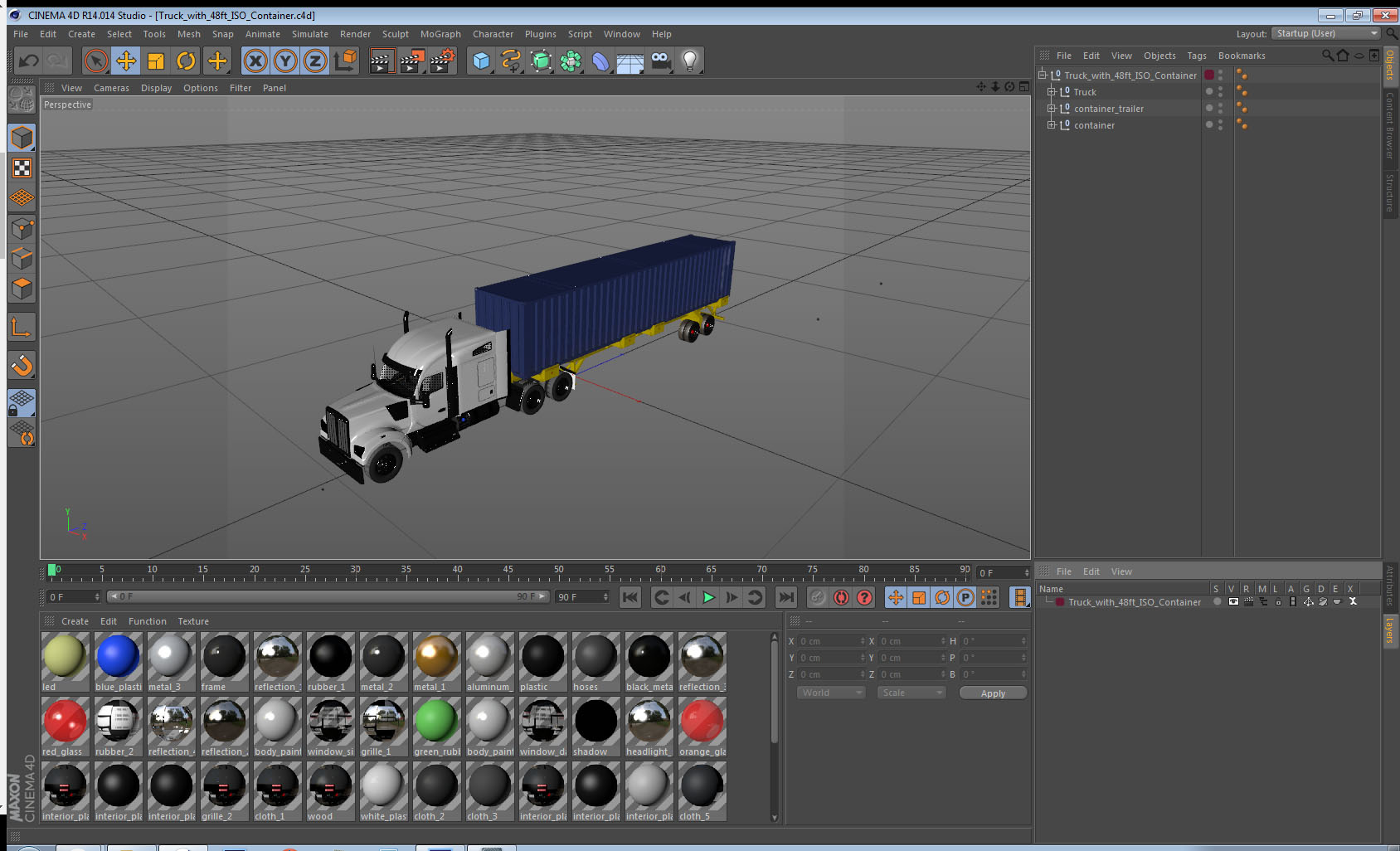Toggle the Snap magnet icon
1400x851 pixels.
pyautogui.click(x=22, y=365)
